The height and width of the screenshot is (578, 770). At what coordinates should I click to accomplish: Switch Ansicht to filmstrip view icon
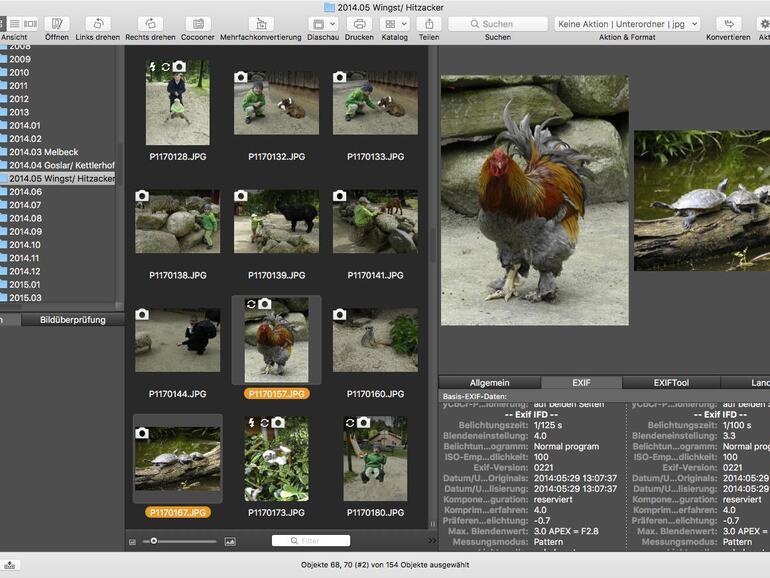(30, 24)
